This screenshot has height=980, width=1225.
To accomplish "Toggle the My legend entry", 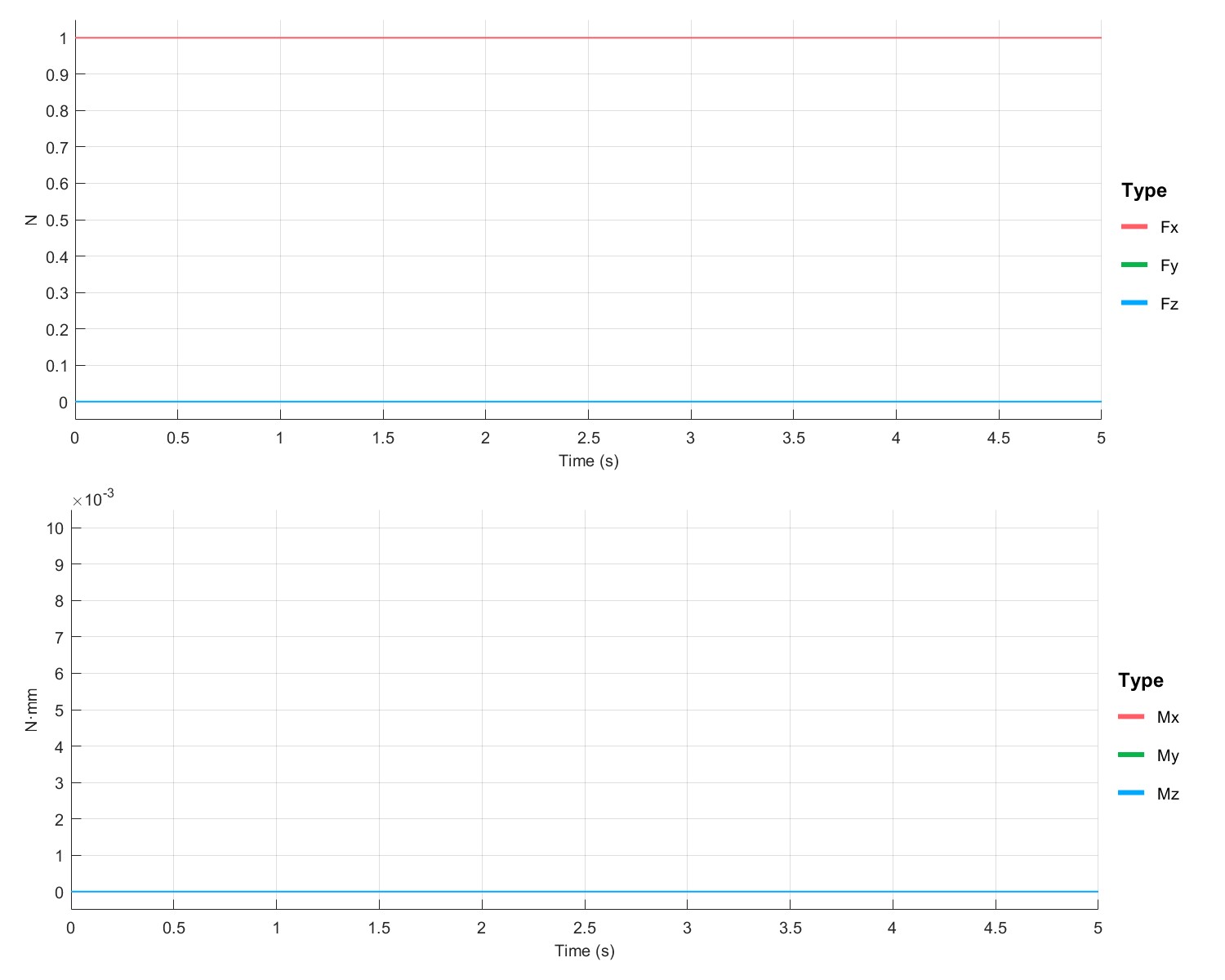I will coord(1148,755).
